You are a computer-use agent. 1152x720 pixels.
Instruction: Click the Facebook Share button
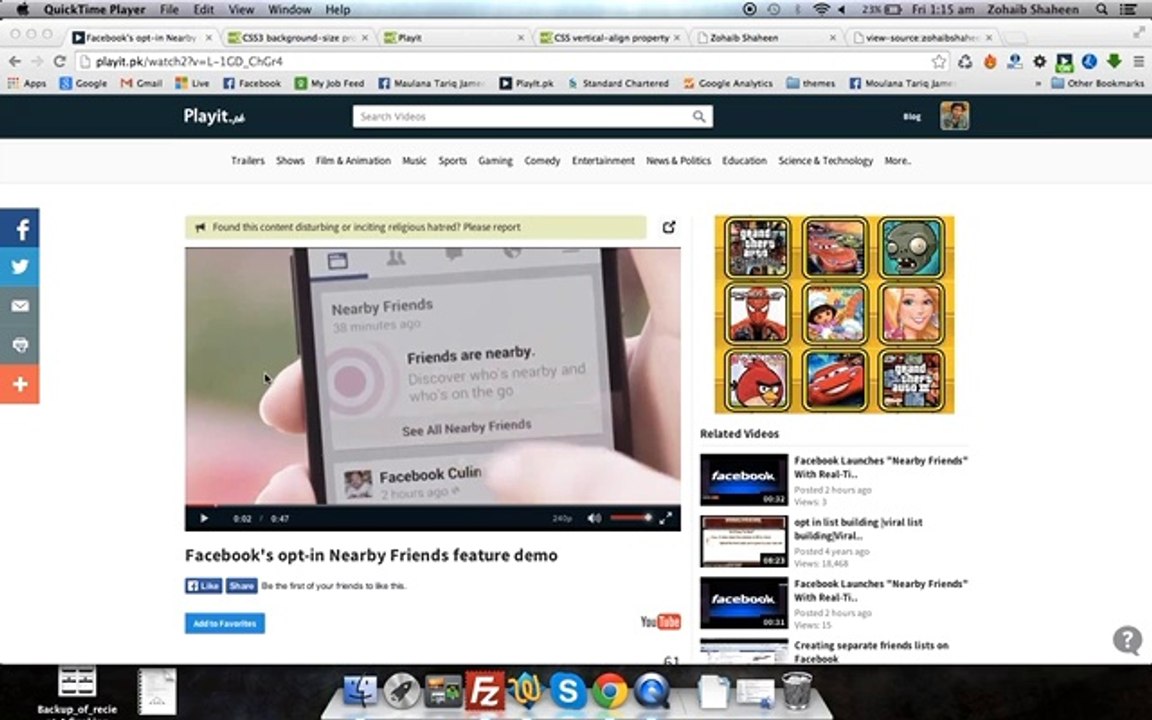coord(241,586)
